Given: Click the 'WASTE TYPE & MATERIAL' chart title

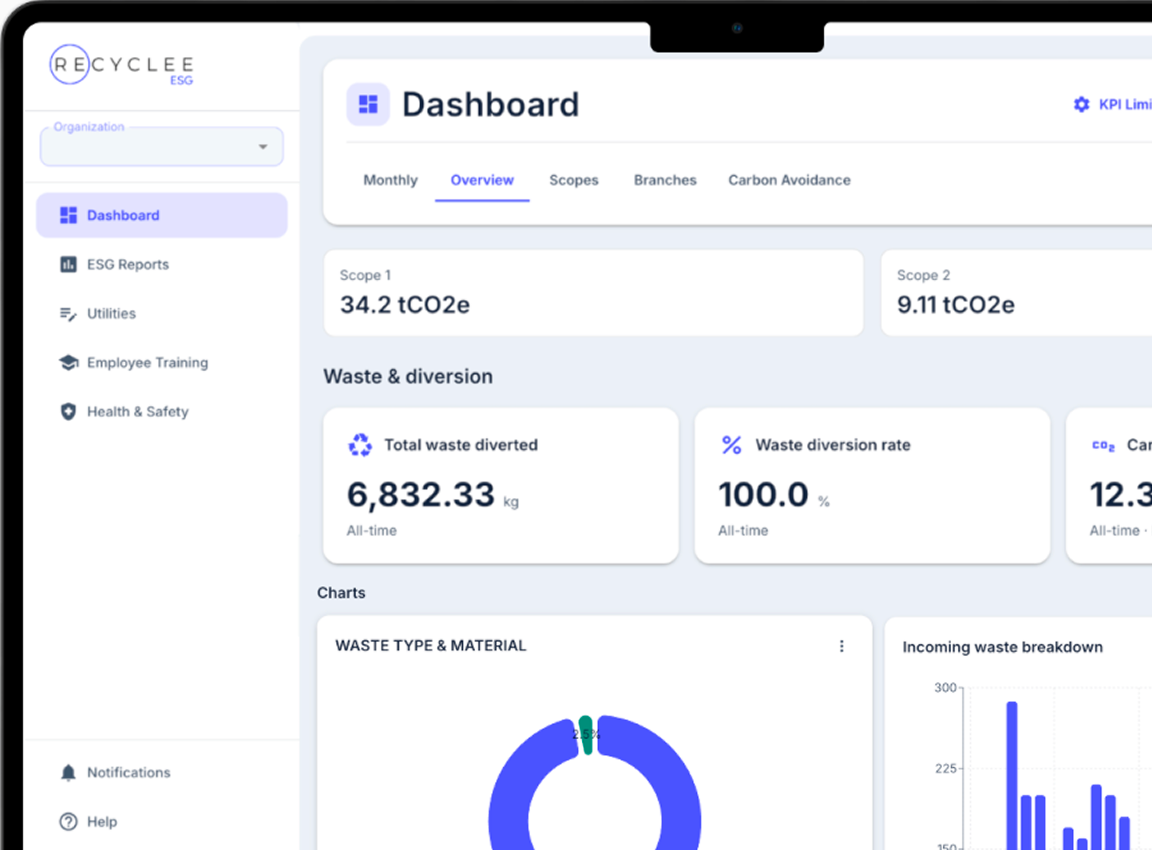Looking at the screenshot, I should pyautogui.click(x=431, y=646).
